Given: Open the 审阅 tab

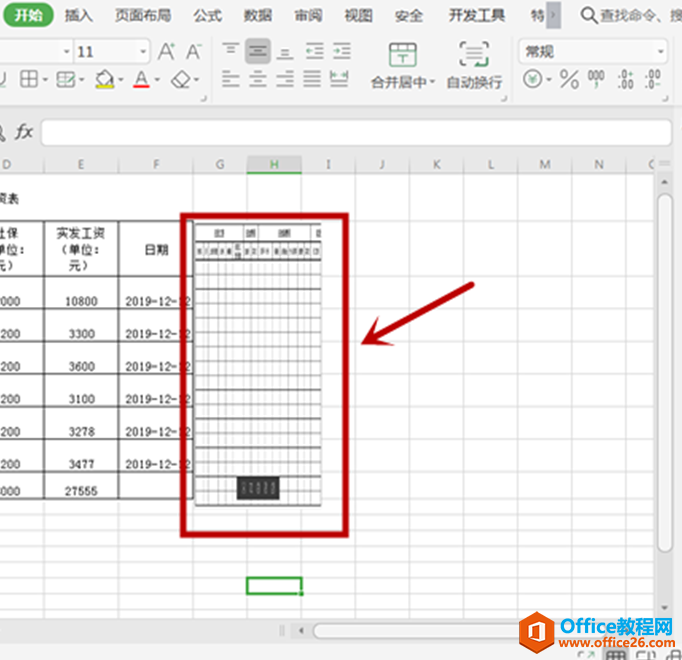Looking at the screenshot, I should coord(308,16).
